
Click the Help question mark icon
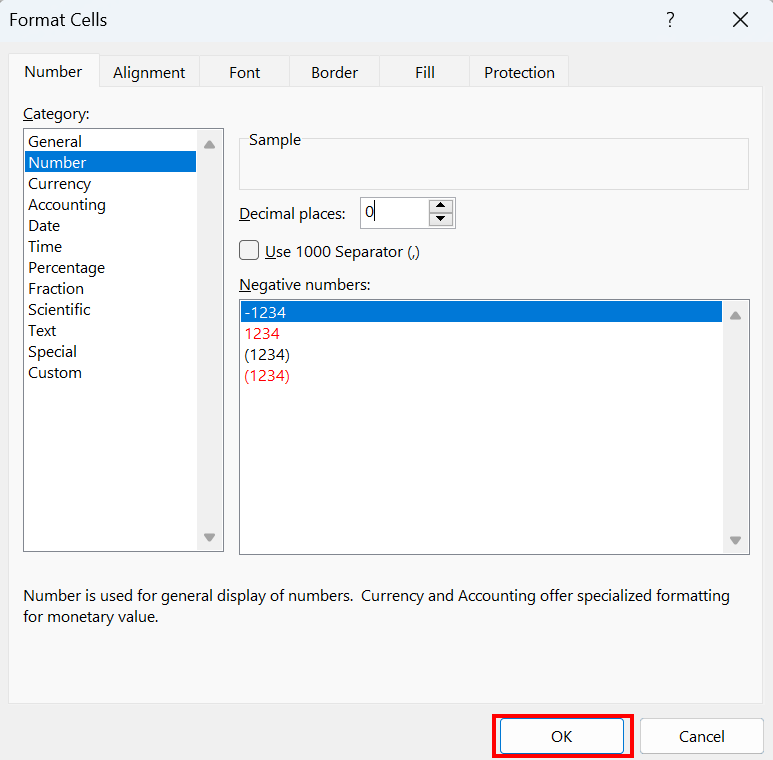point(670,20)
